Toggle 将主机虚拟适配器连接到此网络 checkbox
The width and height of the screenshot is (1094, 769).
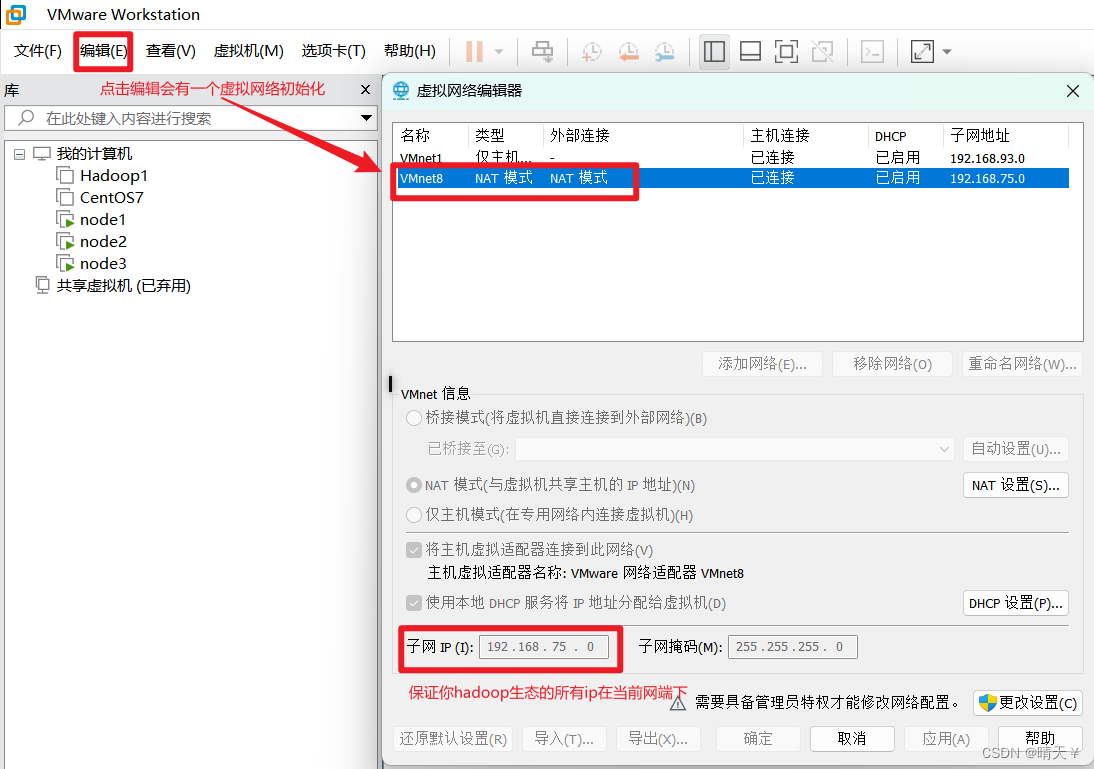pos(414,550)
